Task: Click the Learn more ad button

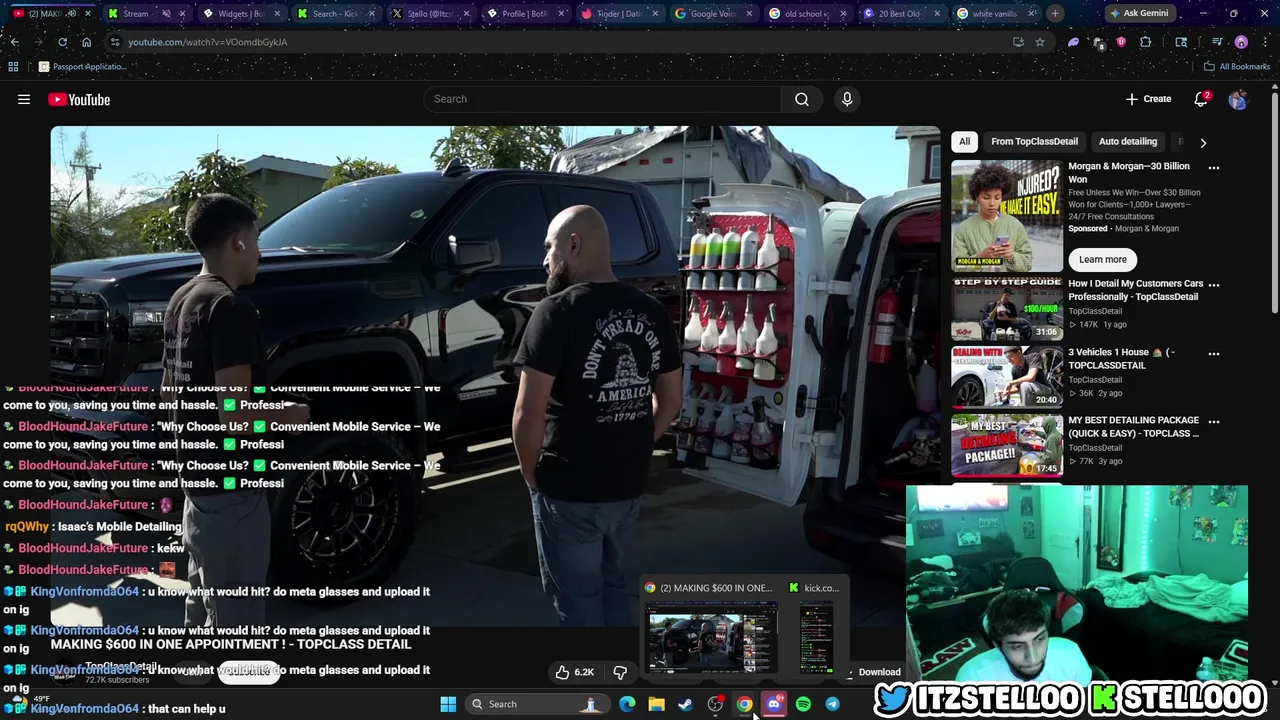Action: pyautogui.click(x=1103, y=260)
